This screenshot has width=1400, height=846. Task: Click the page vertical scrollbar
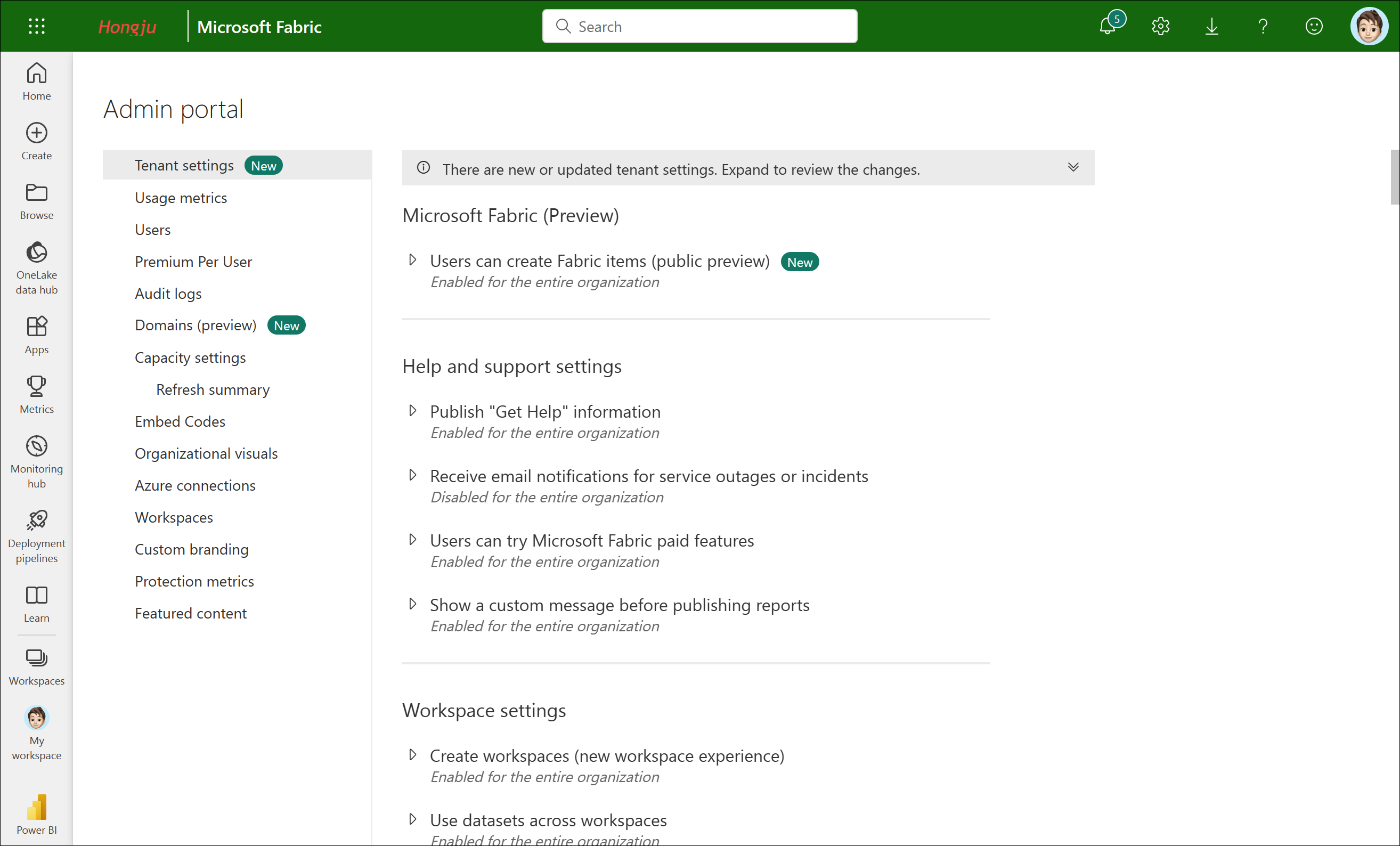tap(1394, 177)
